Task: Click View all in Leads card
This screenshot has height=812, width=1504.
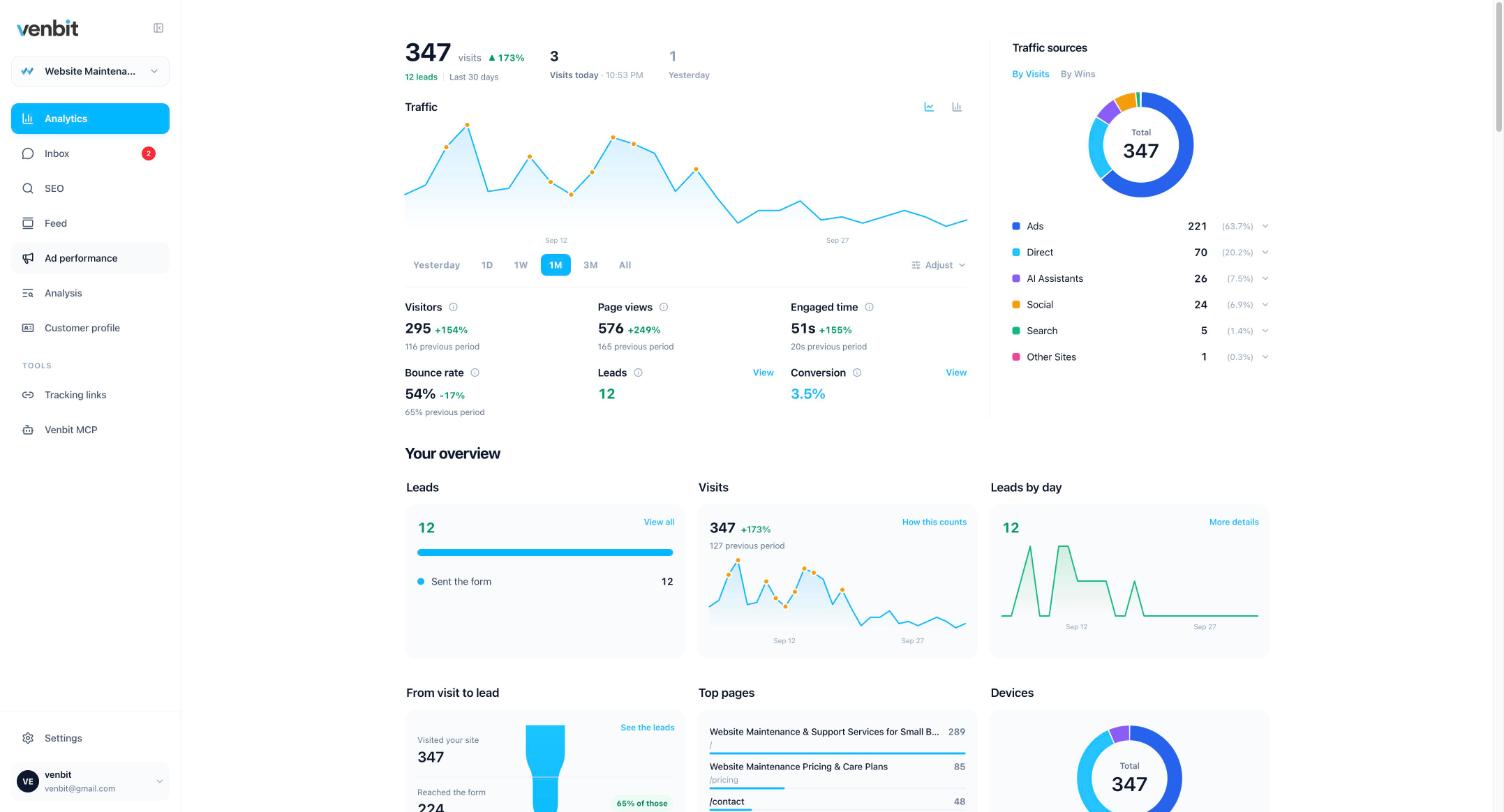Action: (x=659, y=522)
